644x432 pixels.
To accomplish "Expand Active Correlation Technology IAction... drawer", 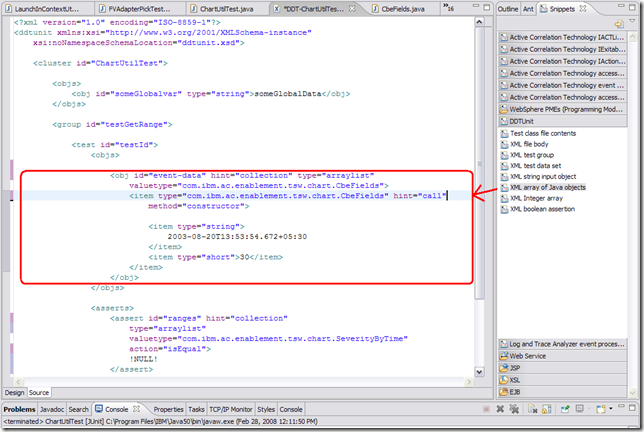I will click(562, 61).
